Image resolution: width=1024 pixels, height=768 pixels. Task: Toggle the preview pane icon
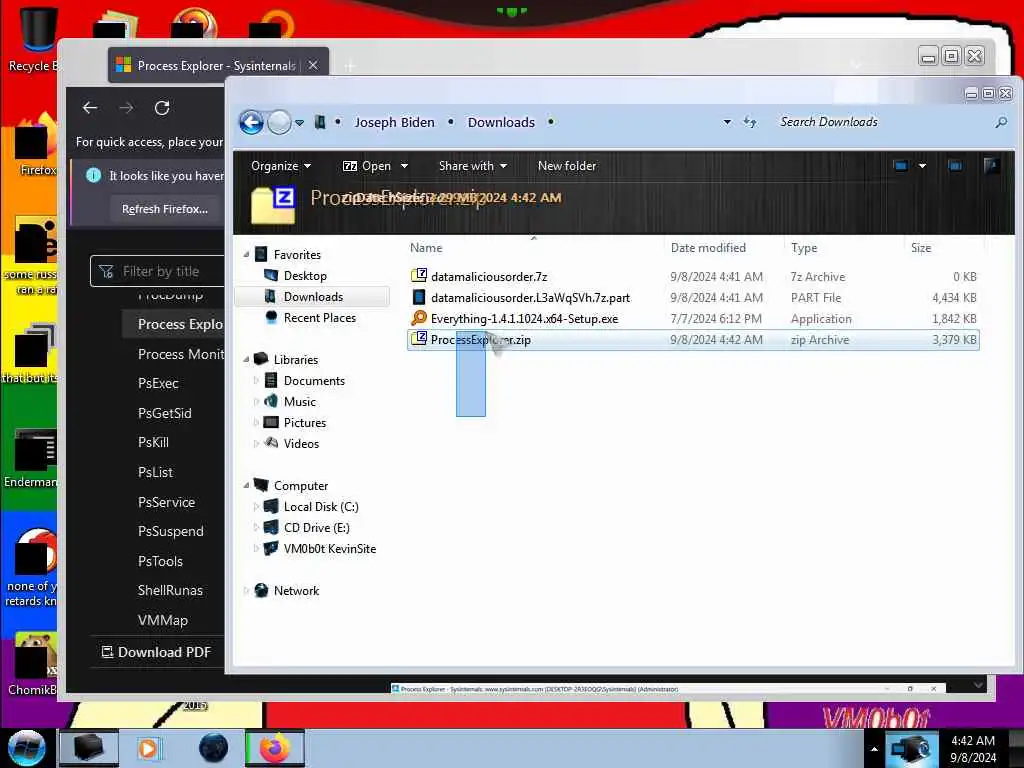tap(955, 166)
